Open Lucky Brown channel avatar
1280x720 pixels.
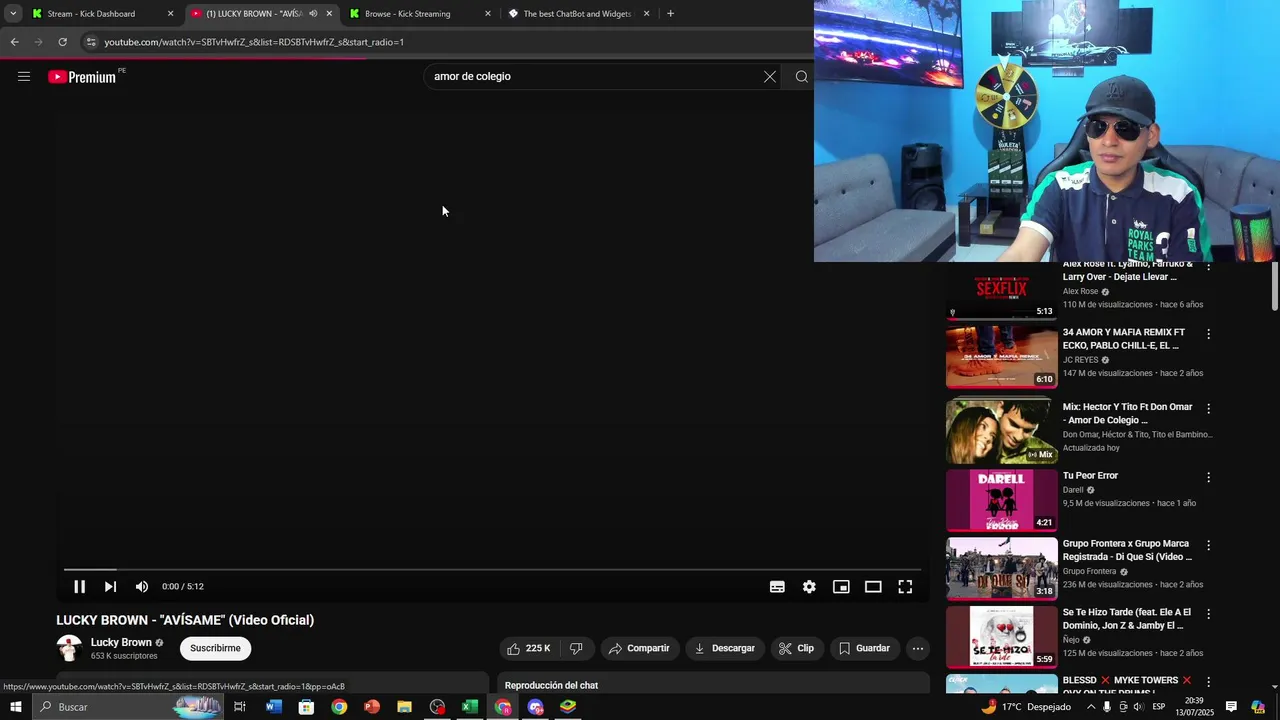coord(69,648)
